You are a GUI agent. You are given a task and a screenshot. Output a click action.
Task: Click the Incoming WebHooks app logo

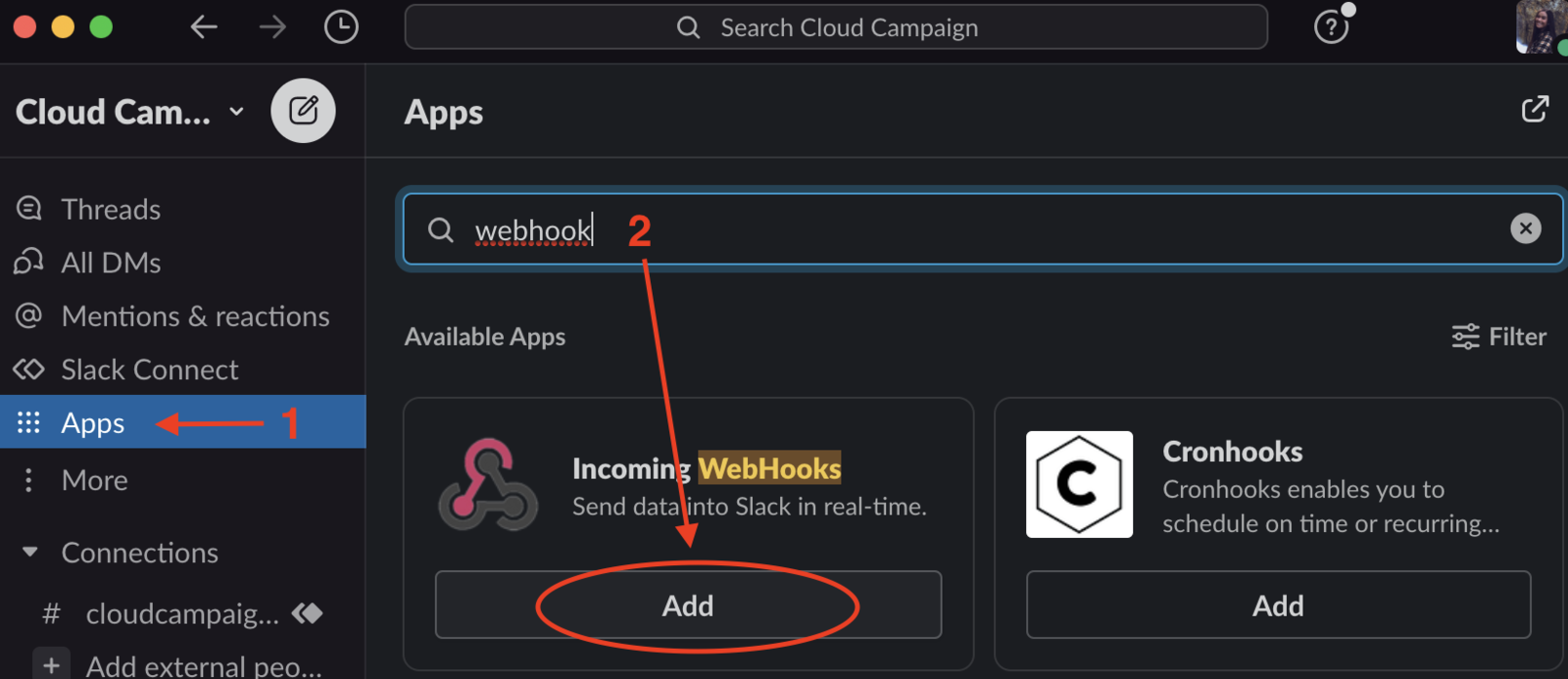(x=488, y=485)
